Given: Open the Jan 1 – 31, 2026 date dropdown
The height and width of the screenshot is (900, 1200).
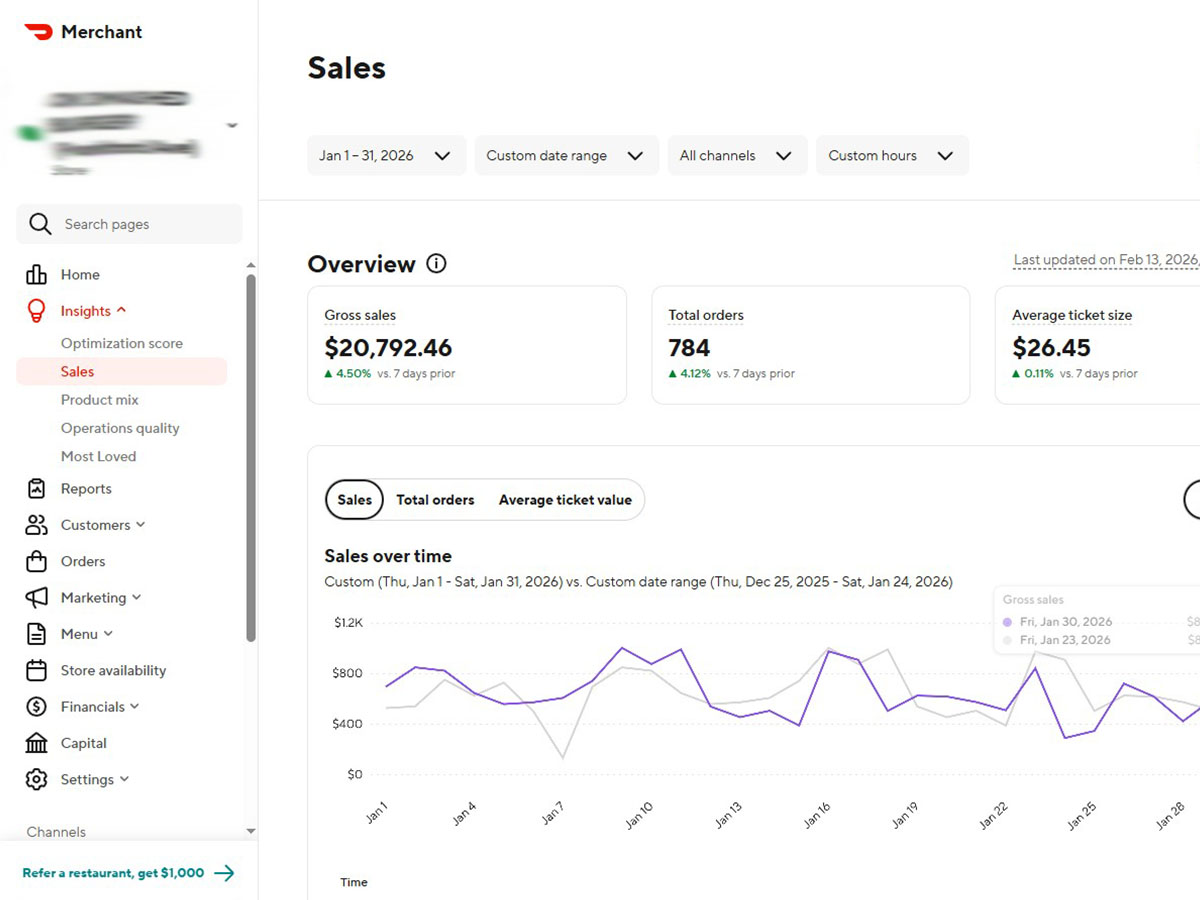Looking at the screenshot, I should (x=386, y=155).
